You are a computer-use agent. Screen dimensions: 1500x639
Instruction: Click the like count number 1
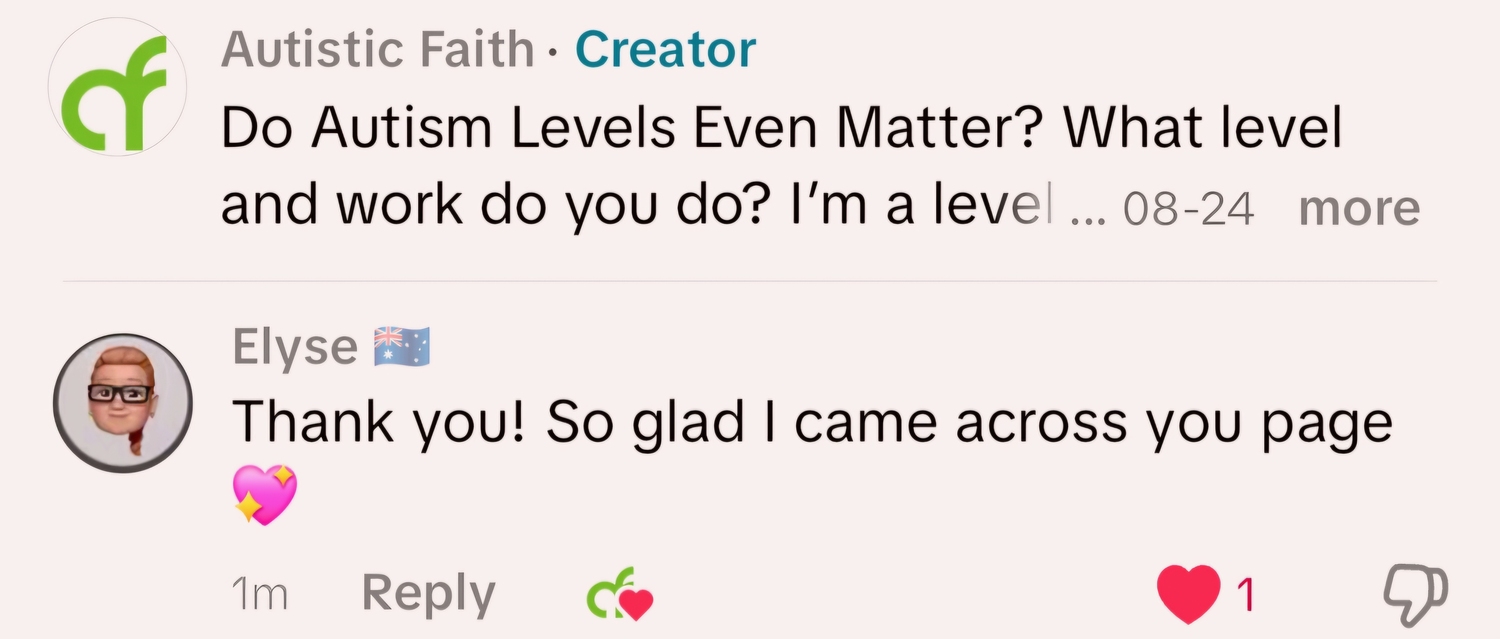pyautogui.click(x=1245, y=595)
